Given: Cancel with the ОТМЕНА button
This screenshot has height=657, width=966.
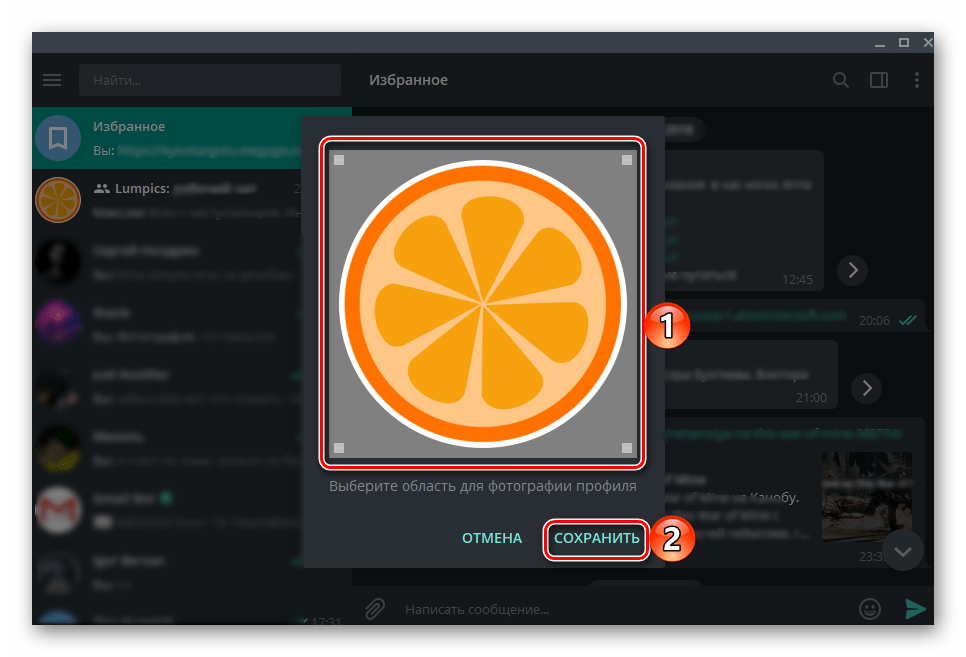Looking at the screenshot, I should point(492,538).
